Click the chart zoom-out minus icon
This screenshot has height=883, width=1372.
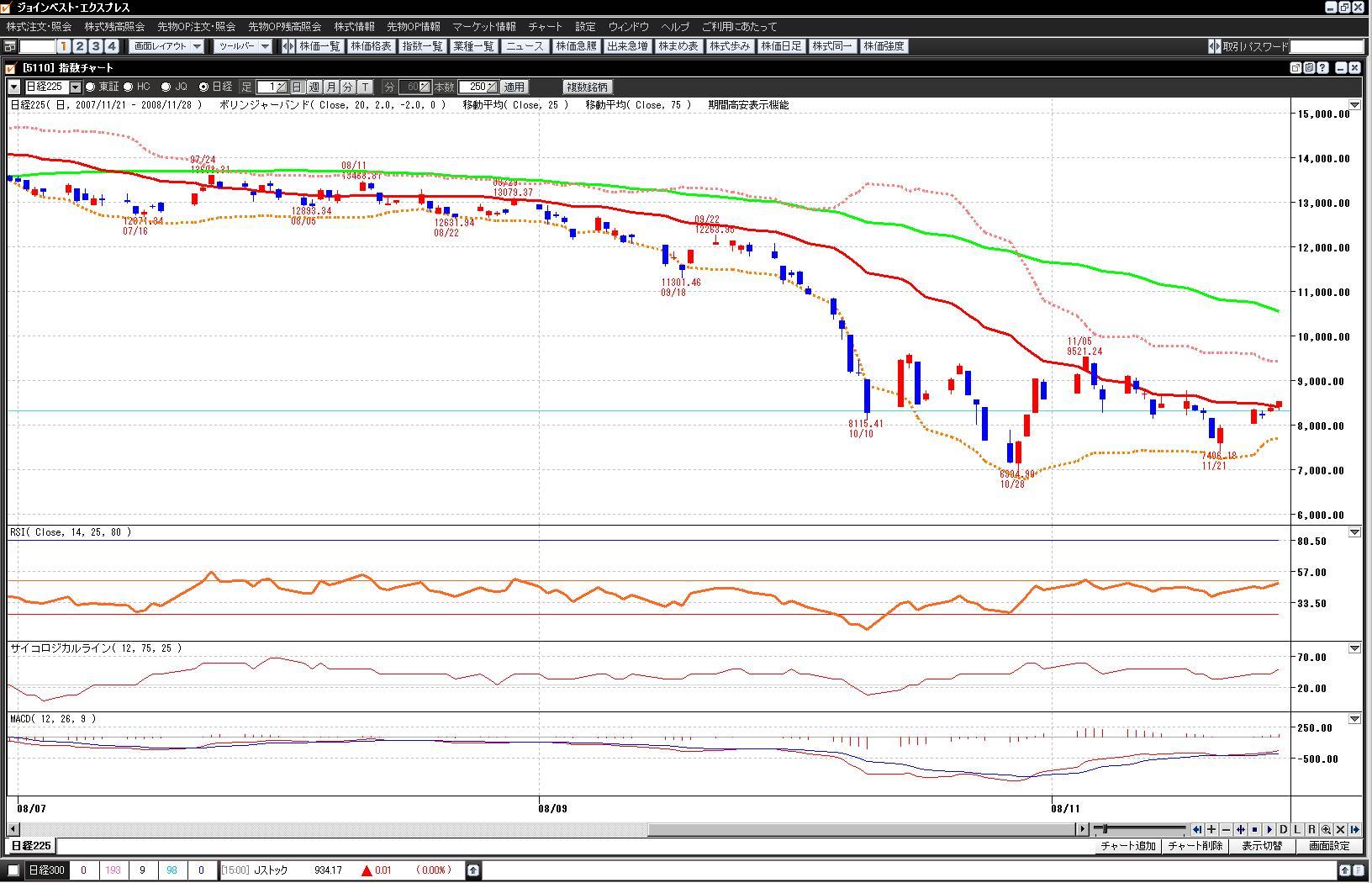pos(1226,829)
